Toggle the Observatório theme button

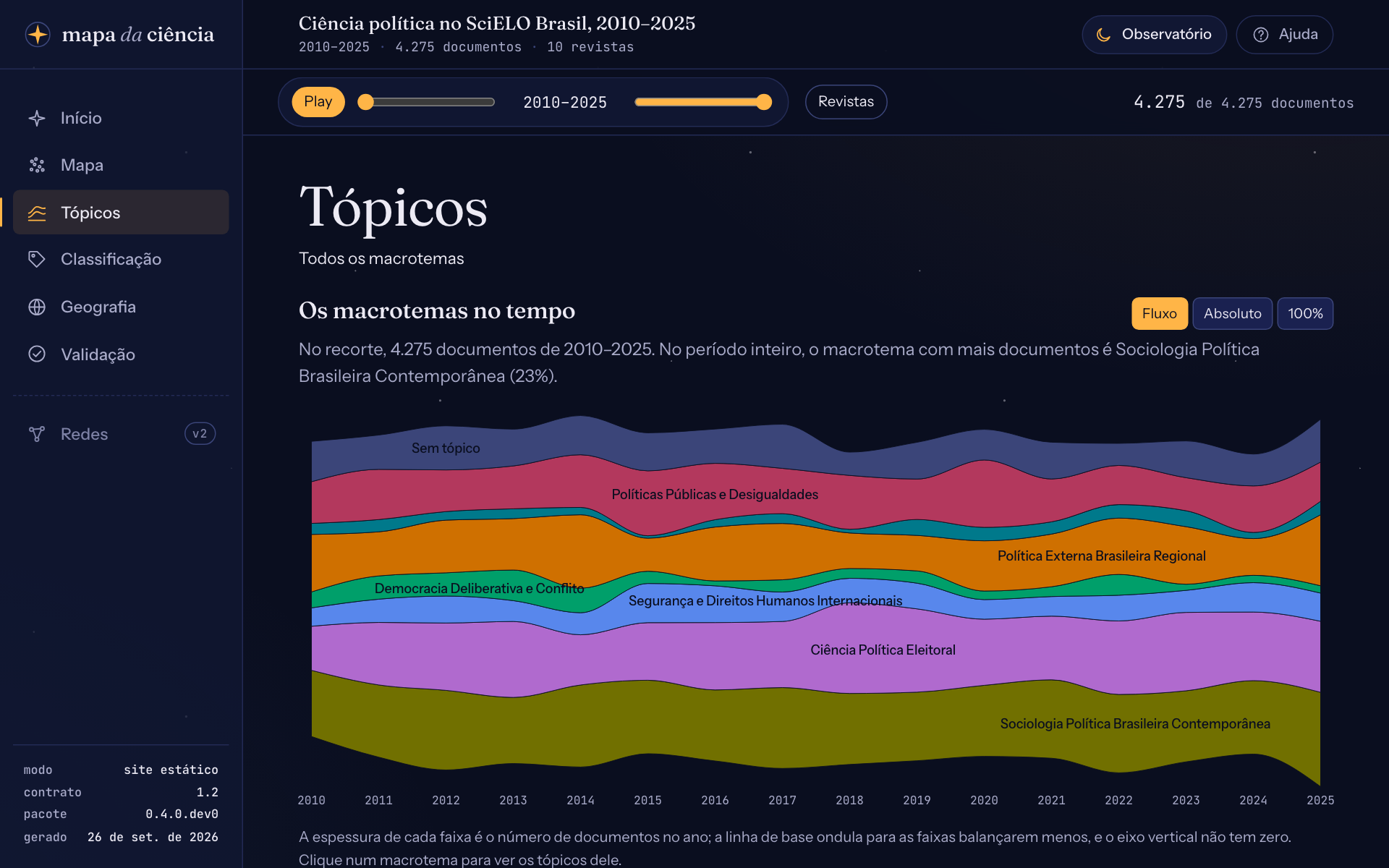pos(1154,35)
